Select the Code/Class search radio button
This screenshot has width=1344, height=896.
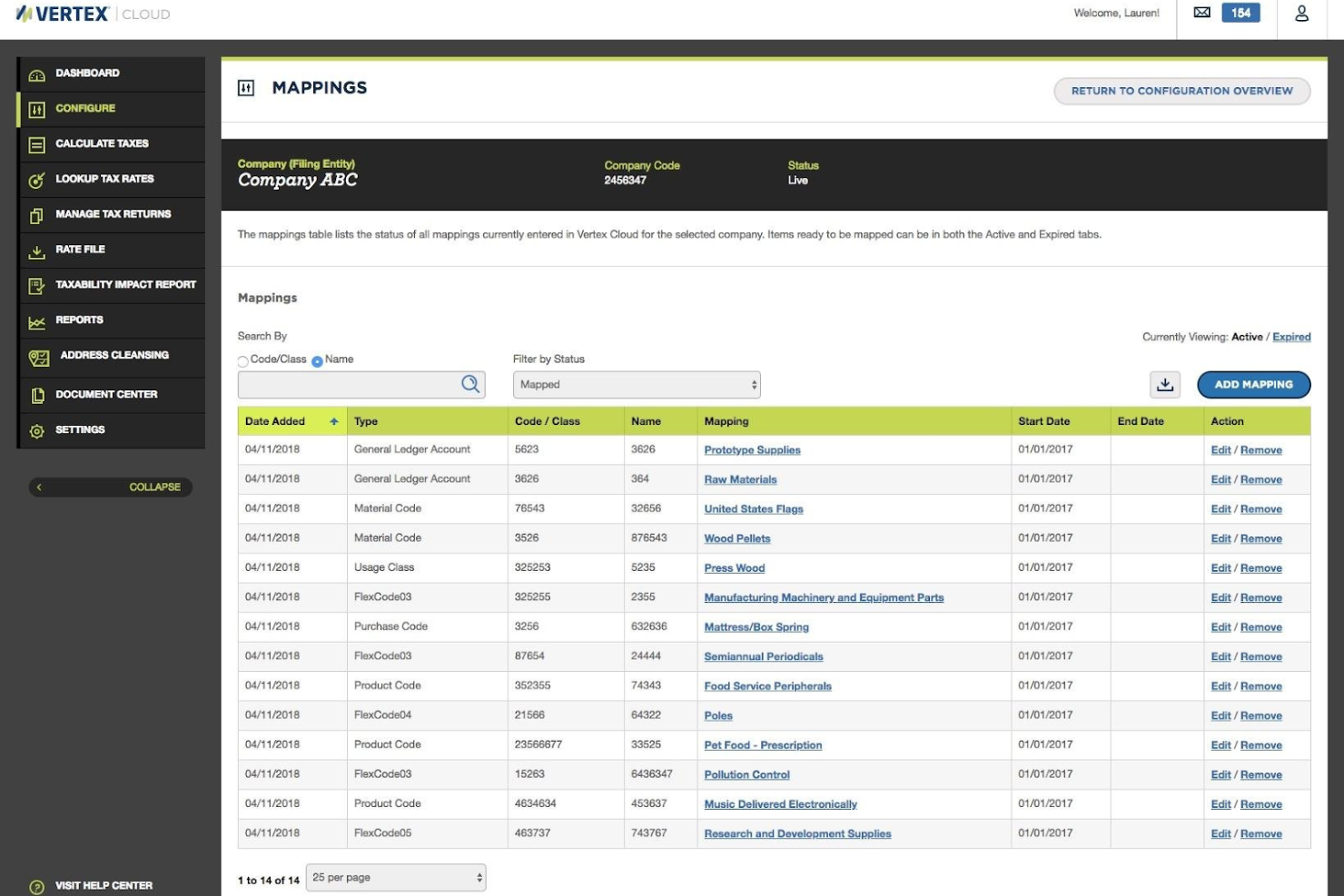(x=242, y=360)
